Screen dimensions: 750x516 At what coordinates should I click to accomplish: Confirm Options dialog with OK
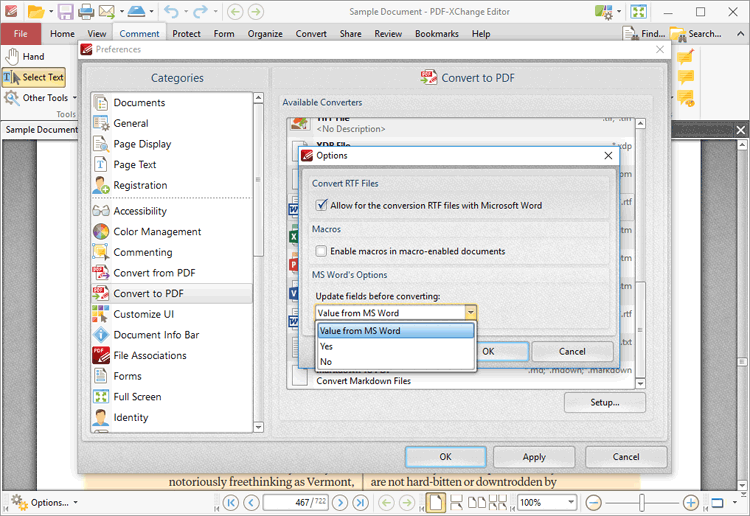[x=502, y=351]
